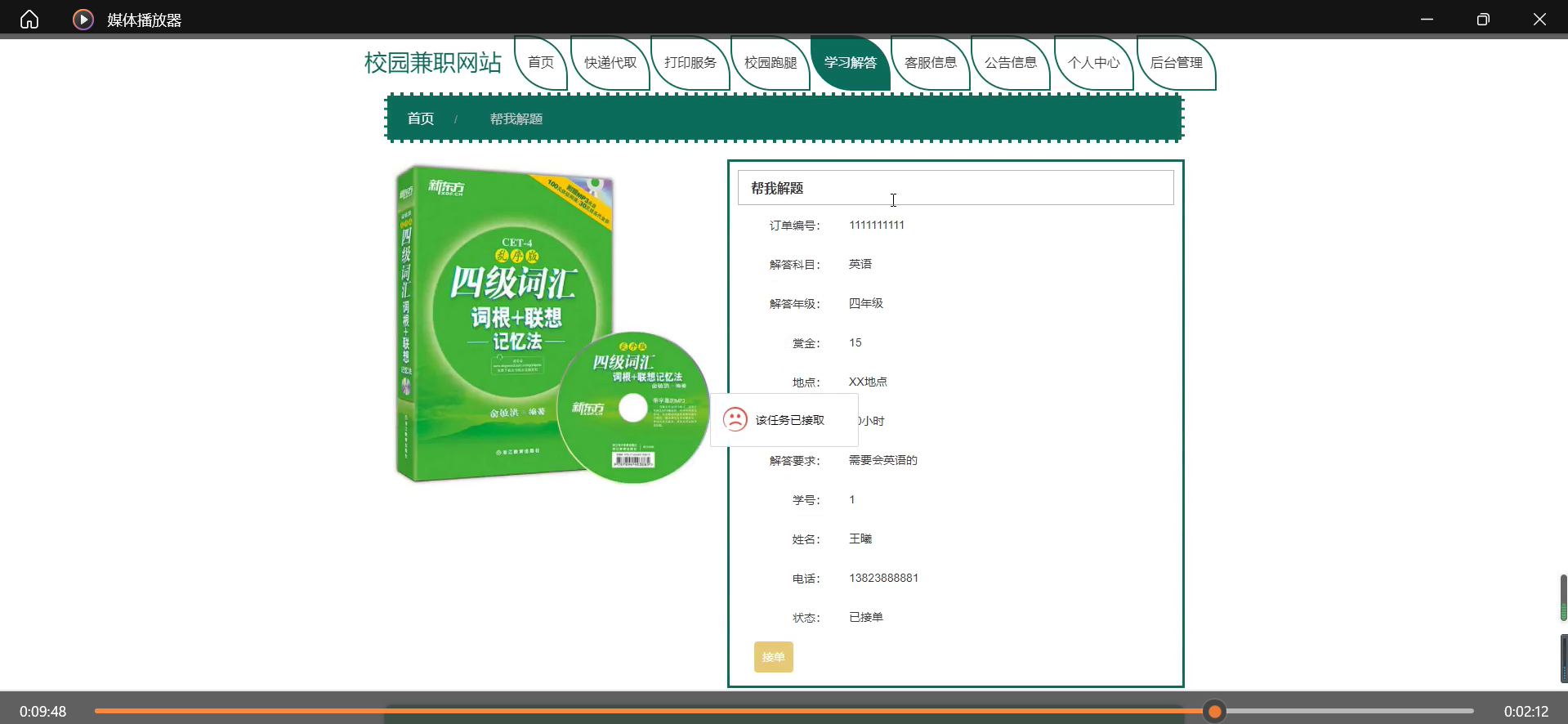Click name value 王曦

(x=860, y=539)
